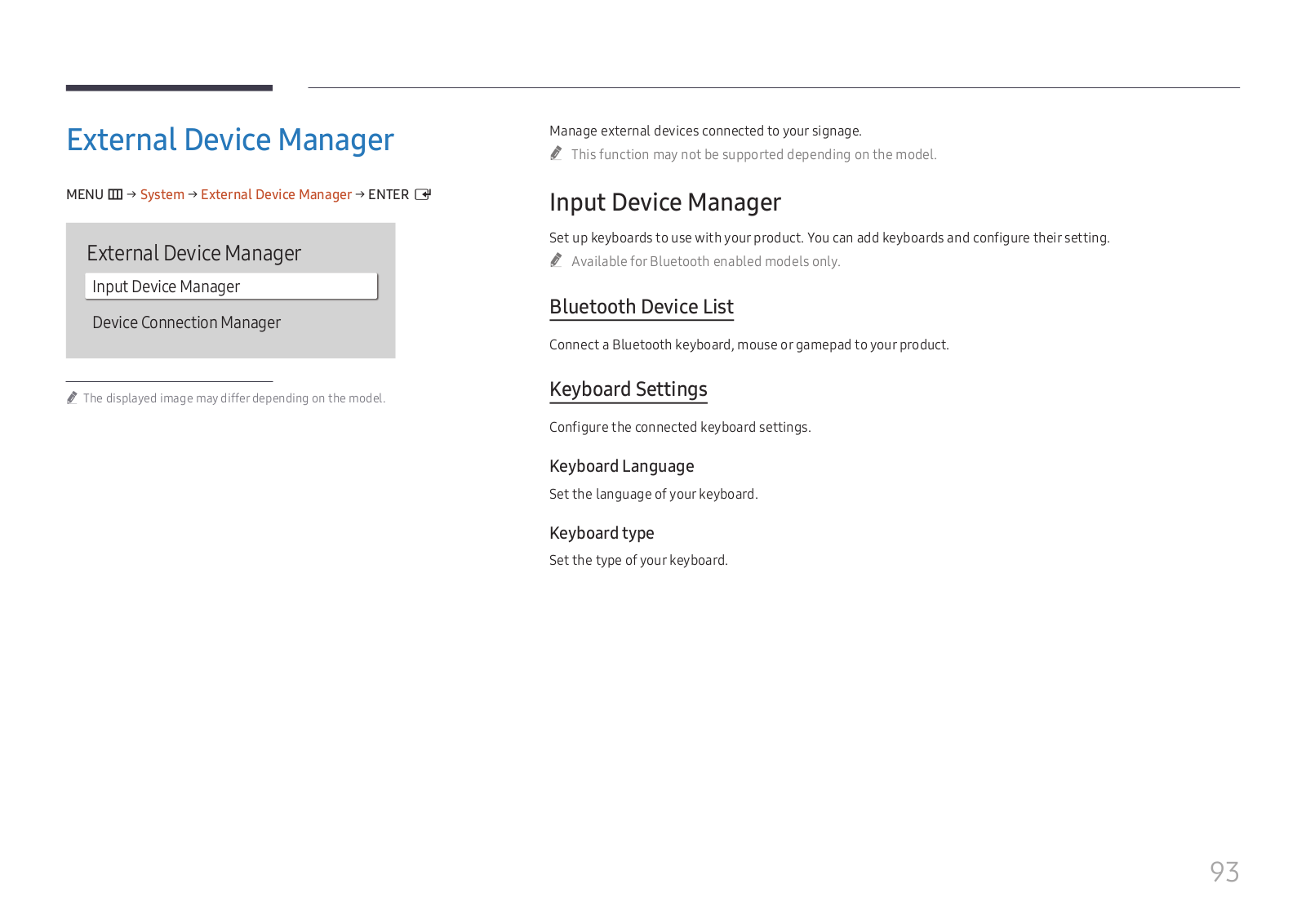1306x924 pixels.
Task: Click the Keyboard Language subheading
Action: click(x=622, y=466)
